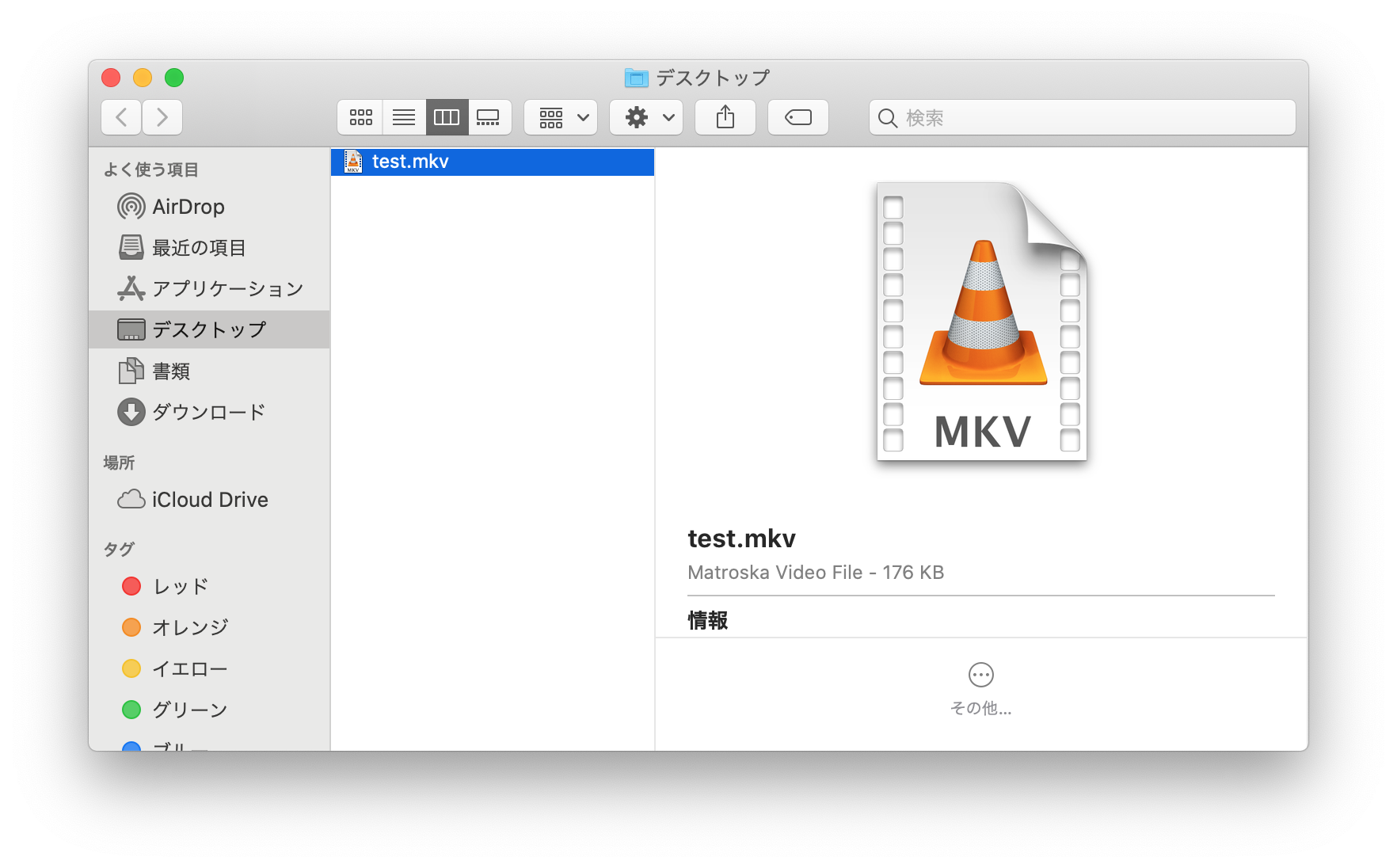
Task: Click the Applications A-shaped icon
Action: click(x=131, y=289)
